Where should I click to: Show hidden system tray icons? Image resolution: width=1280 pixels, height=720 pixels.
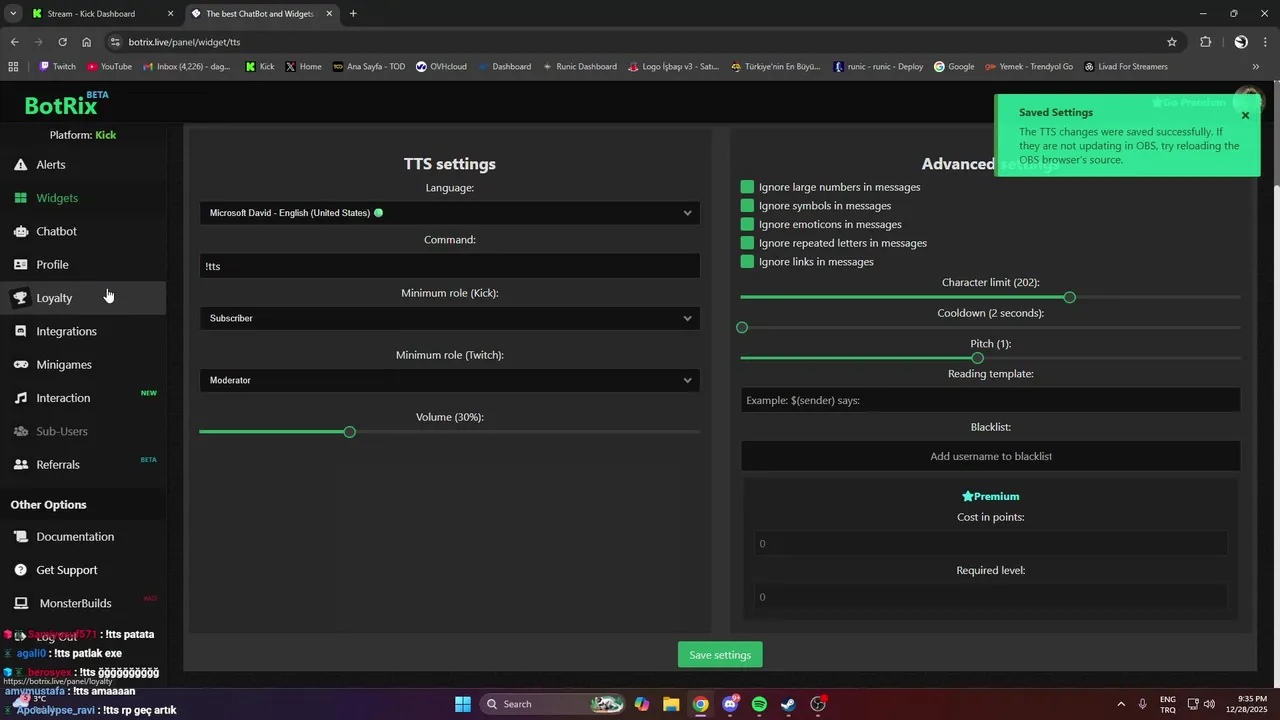[1121, 704]
